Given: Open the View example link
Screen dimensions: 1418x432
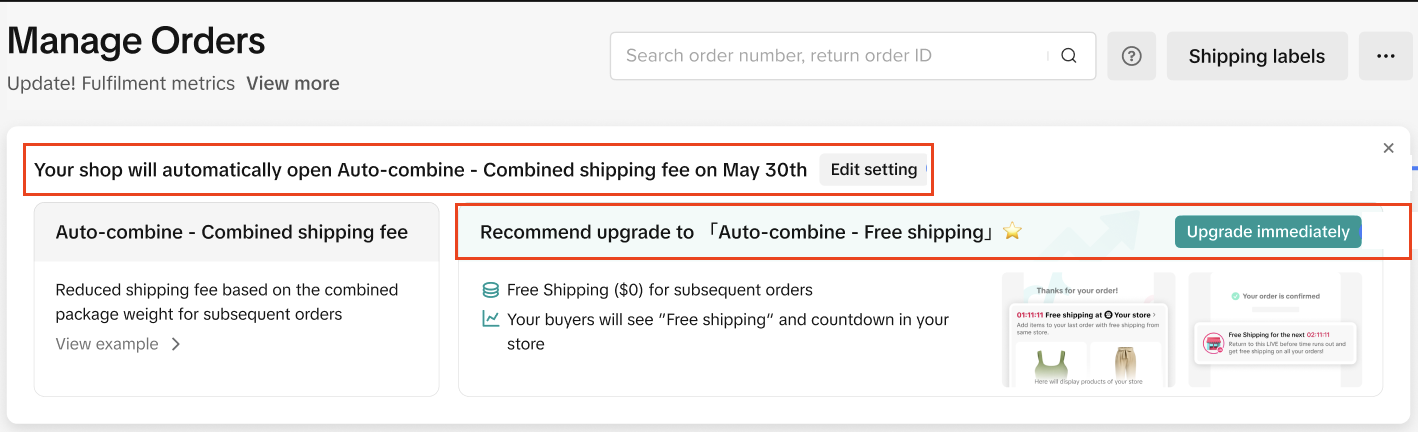Looking at the screenshot, I should (107, 344).
